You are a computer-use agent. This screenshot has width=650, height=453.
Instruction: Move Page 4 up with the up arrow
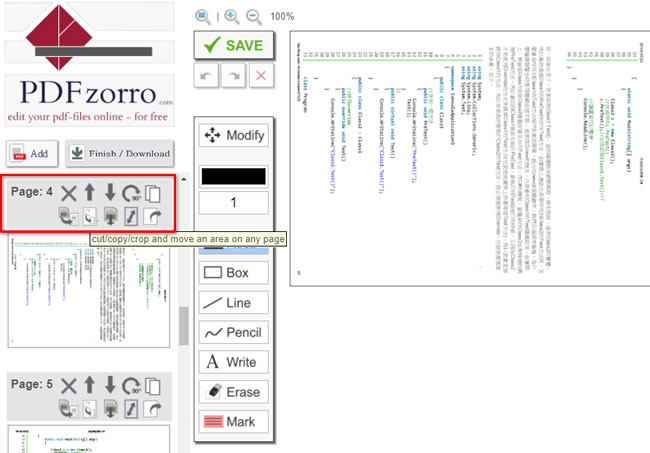click(x=90, y=193)
